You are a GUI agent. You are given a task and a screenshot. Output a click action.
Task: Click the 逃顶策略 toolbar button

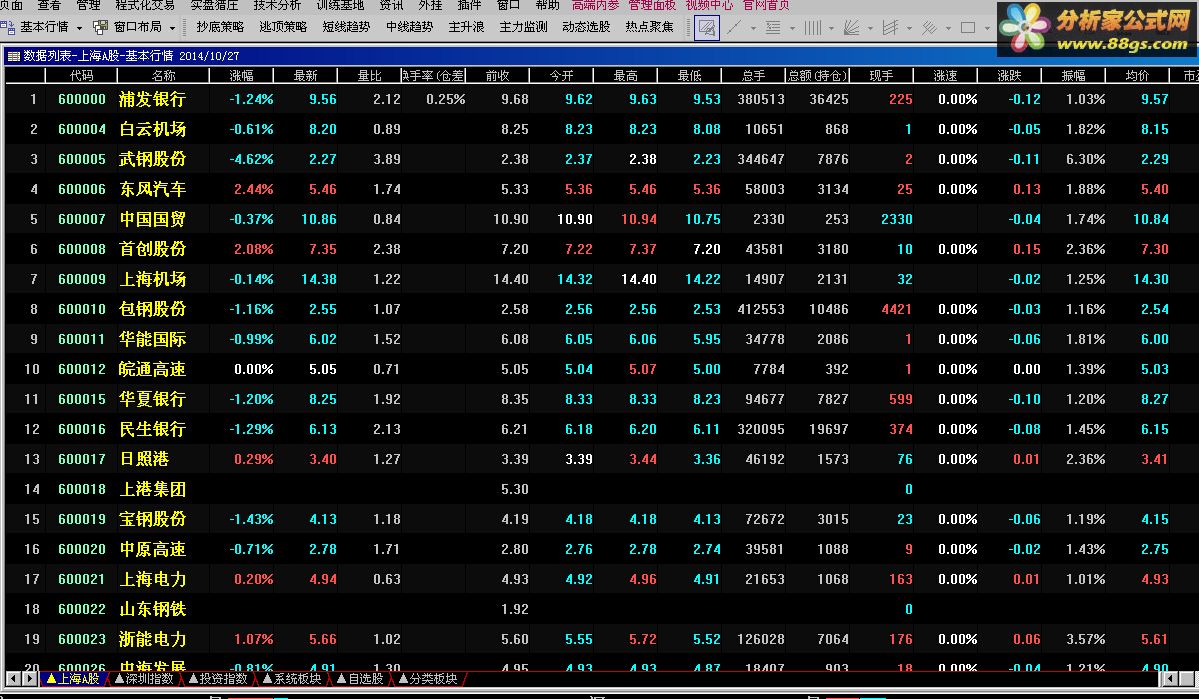point(283,27)
